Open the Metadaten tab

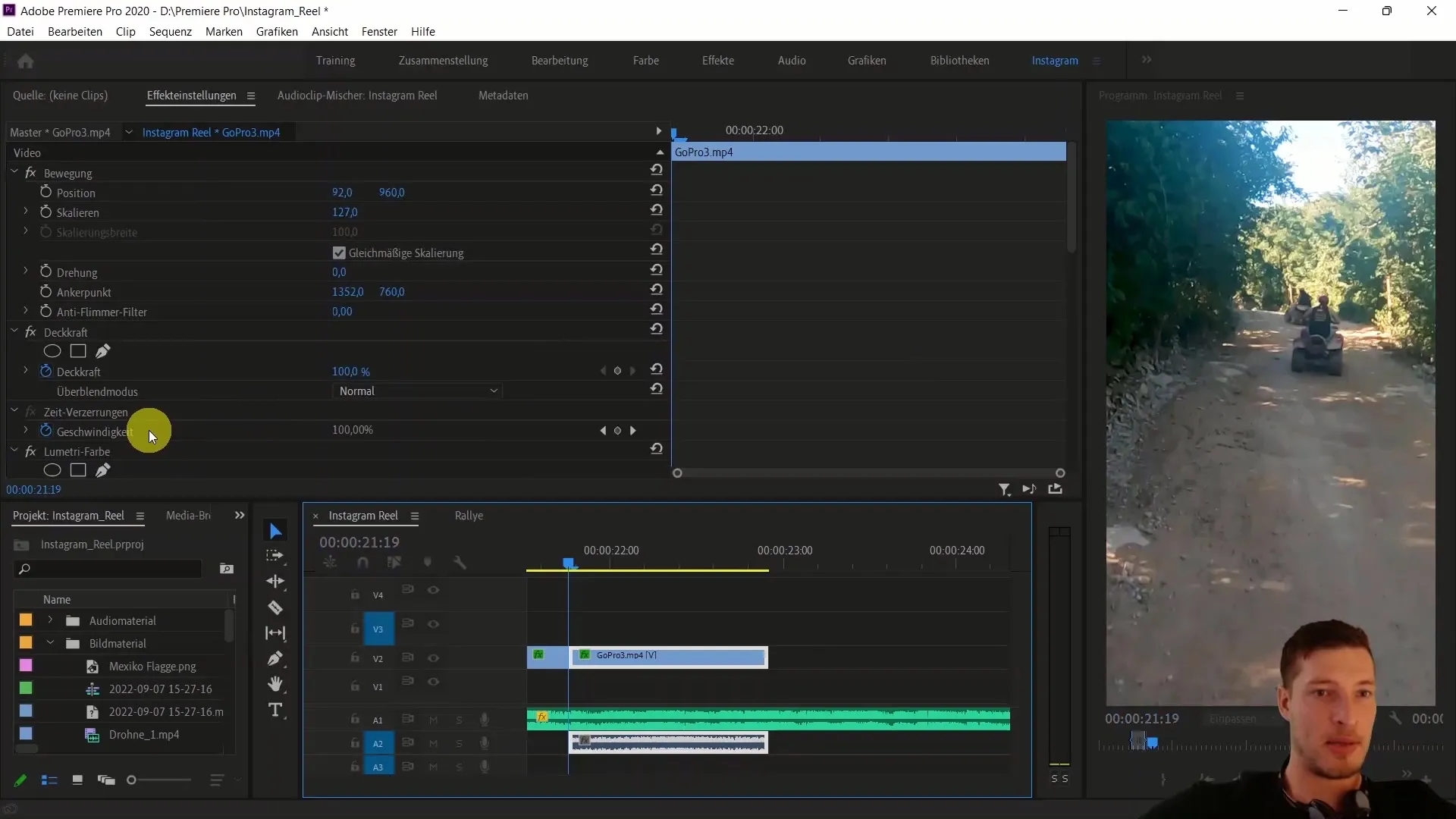[503, 96]
